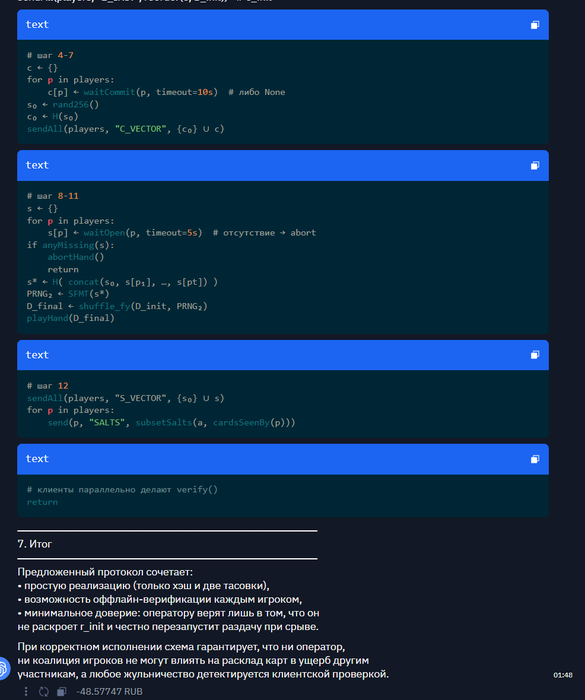The height and width of the screenshot is (700, 585).
Task: Click the '7. Итог' heading
Action: [x=35, y=544]
